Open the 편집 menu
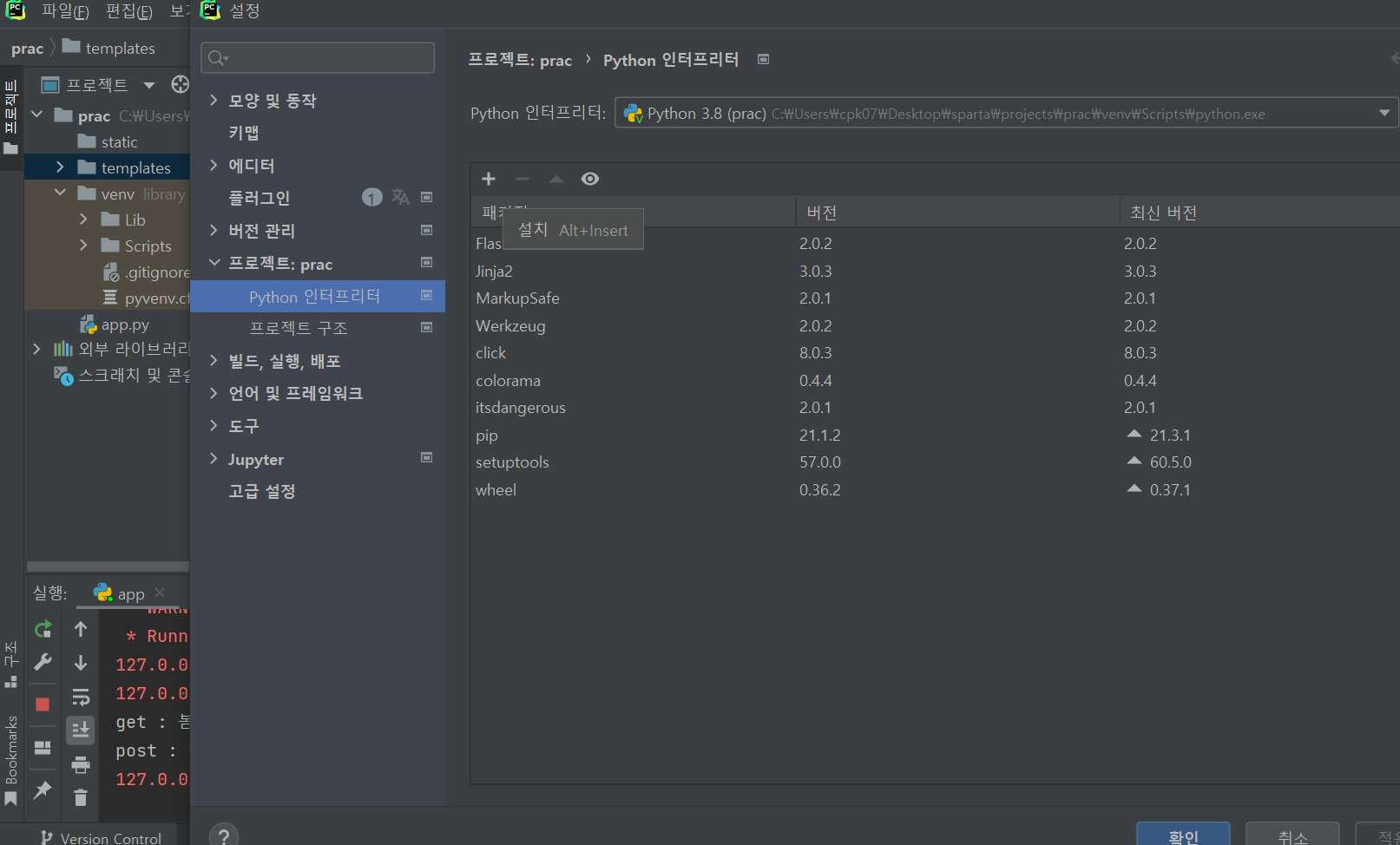Viewport: 1400px width, 845px height. (128, 11)
